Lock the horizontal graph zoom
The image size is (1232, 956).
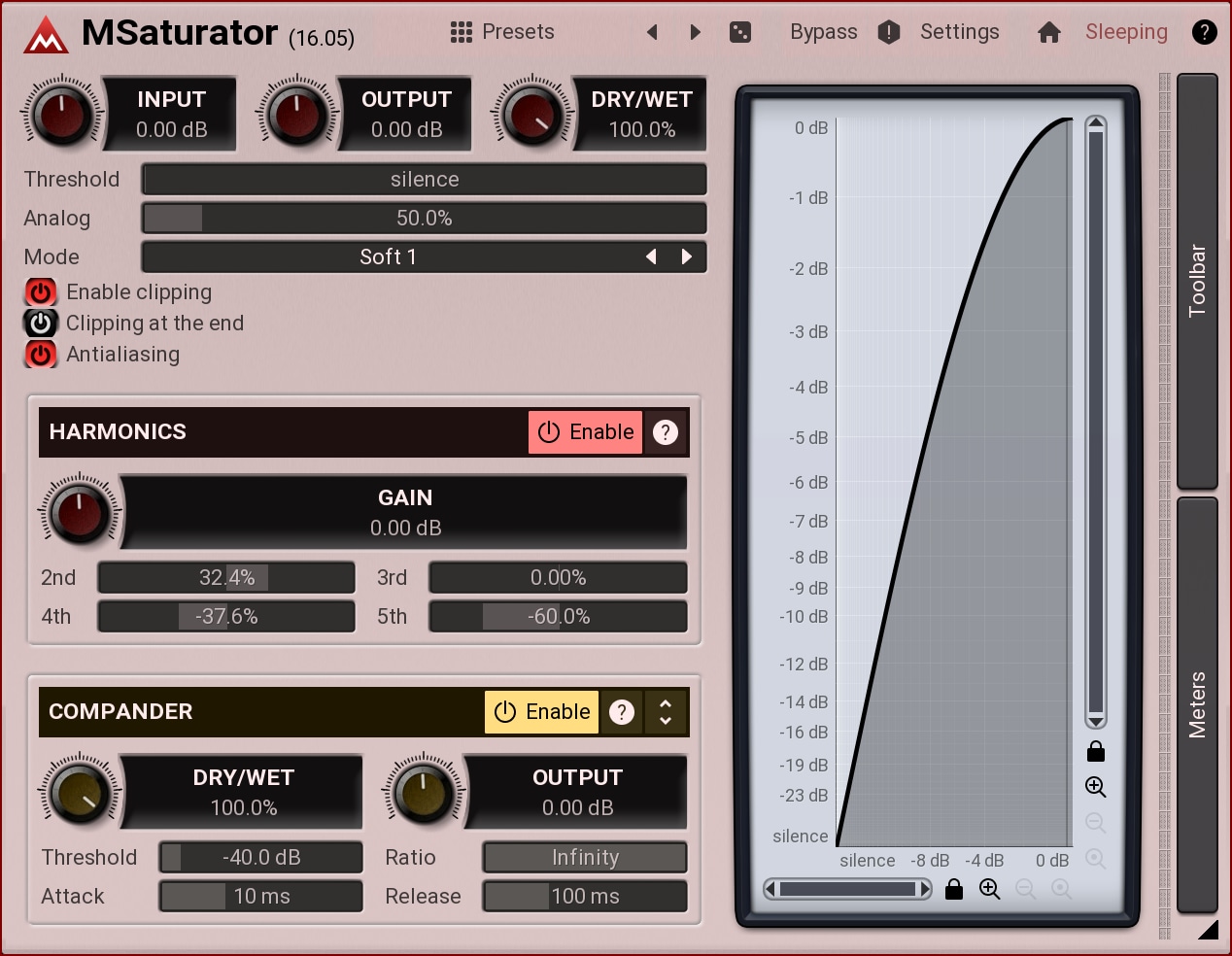pos(954,889)
